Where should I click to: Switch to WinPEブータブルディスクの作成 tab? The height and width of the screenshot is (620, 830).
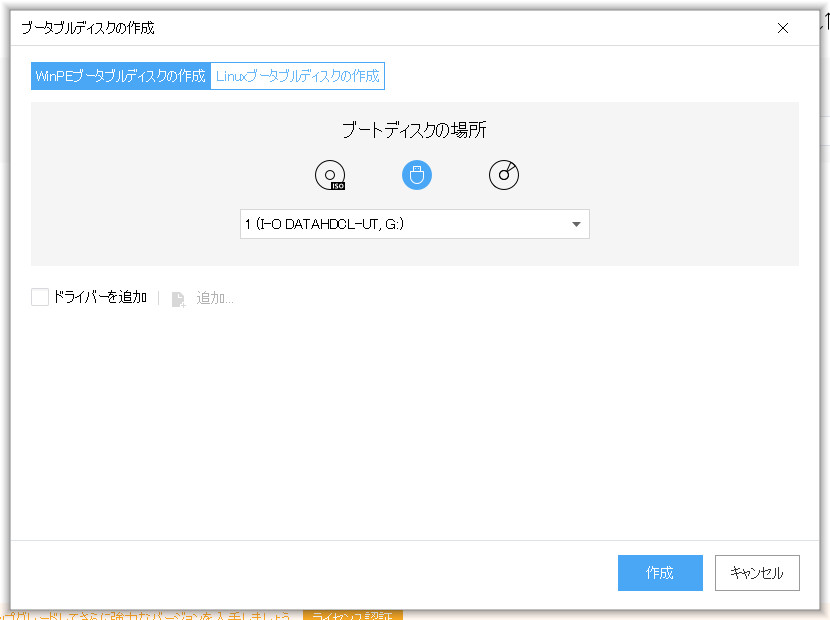pyautogui.click(x=121, y=76)
